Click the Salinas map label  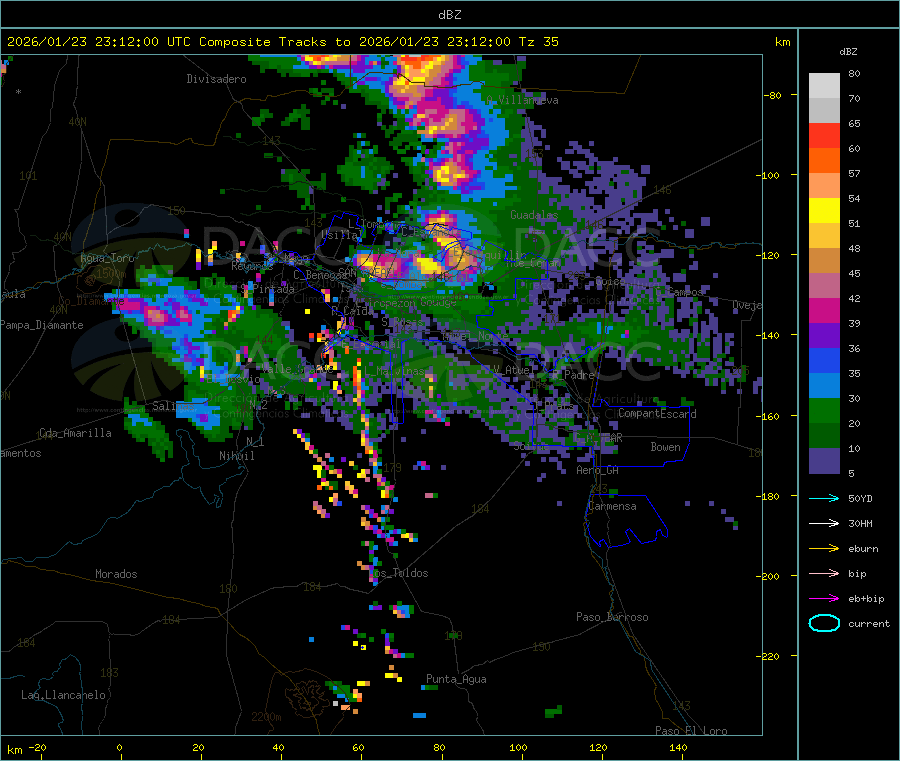point(173,406)
